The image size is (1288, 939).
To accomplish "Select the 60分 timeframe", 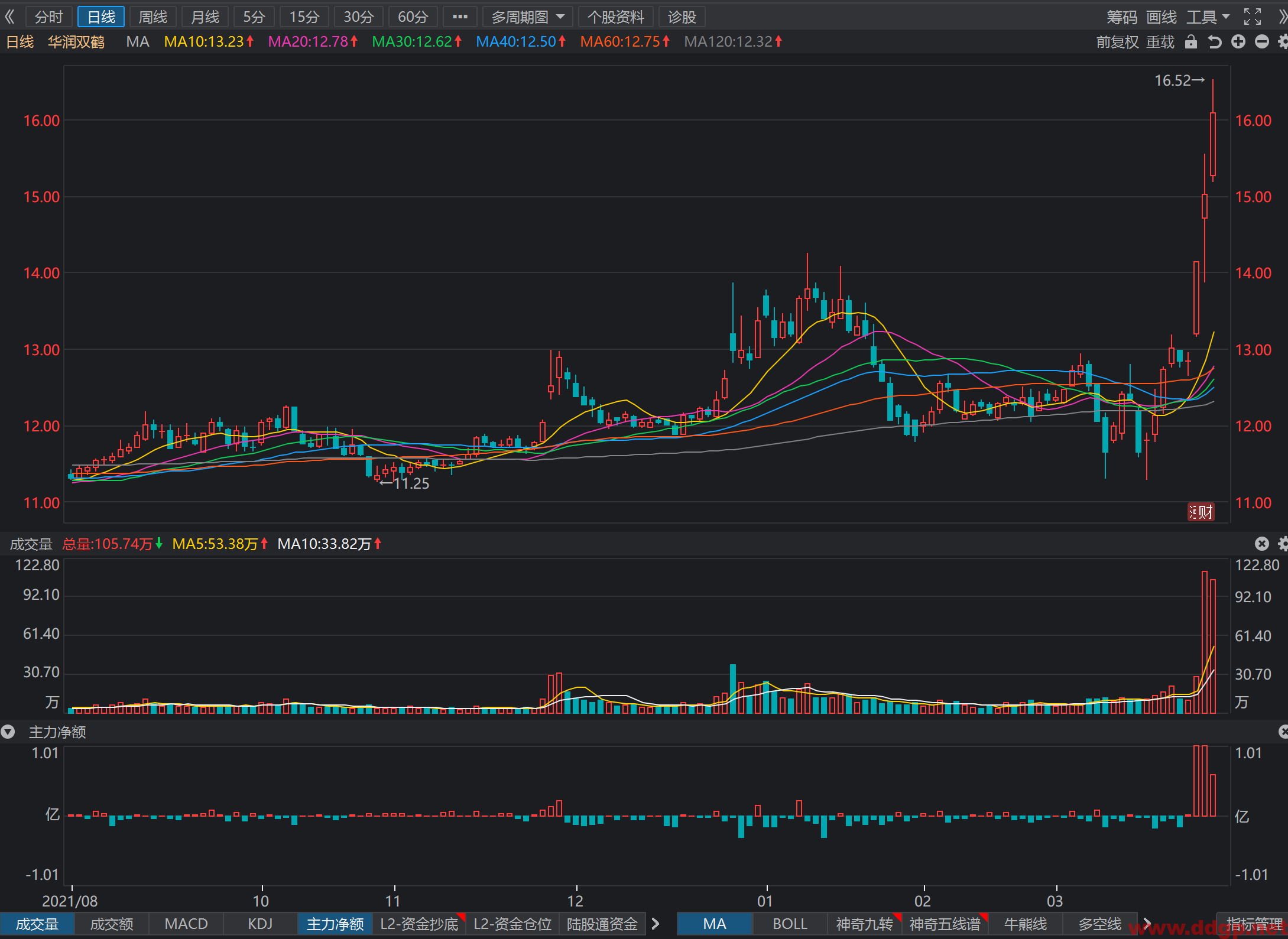I will (x=413, y=17).
